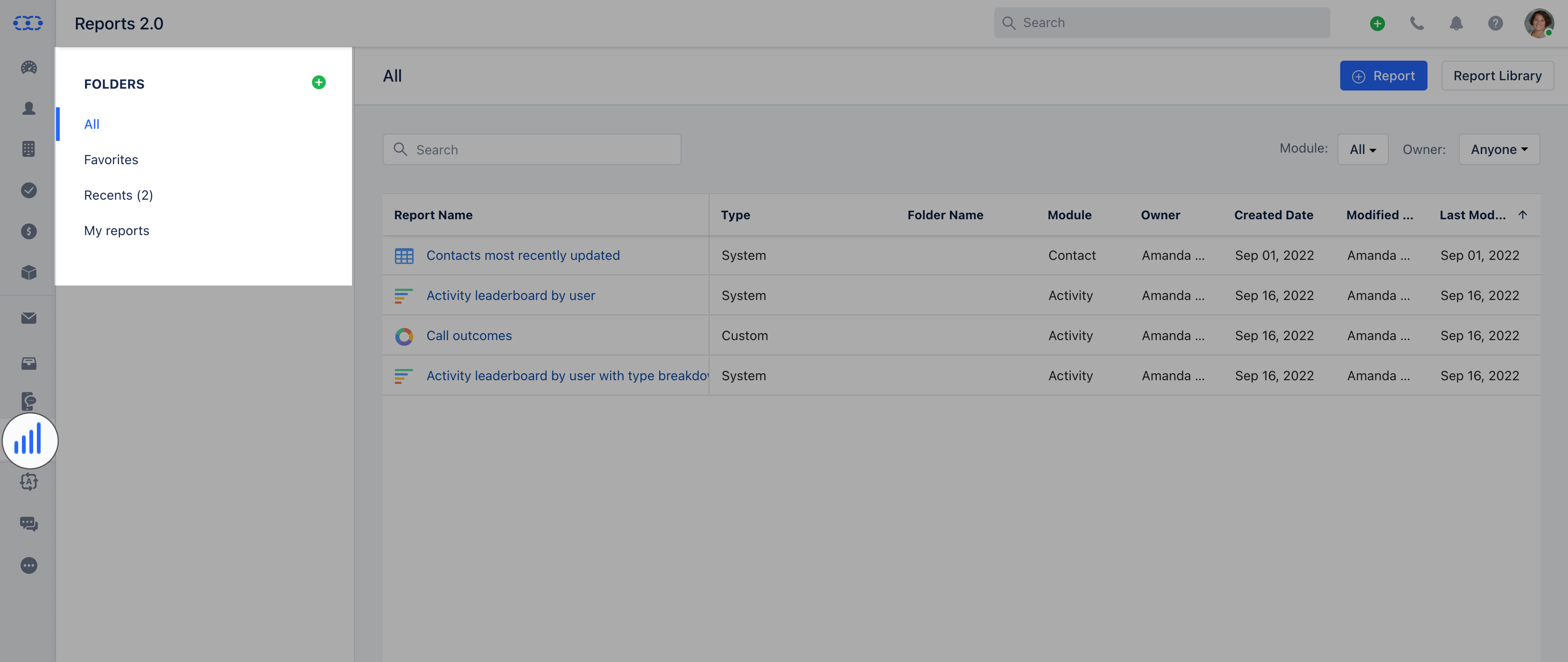Image resolution: width=1568 pixels, height=662 pixels.
Task: Click the bar icon for Activity leaderboard by user
Action: pyautogui.click(x=404, y=296)
